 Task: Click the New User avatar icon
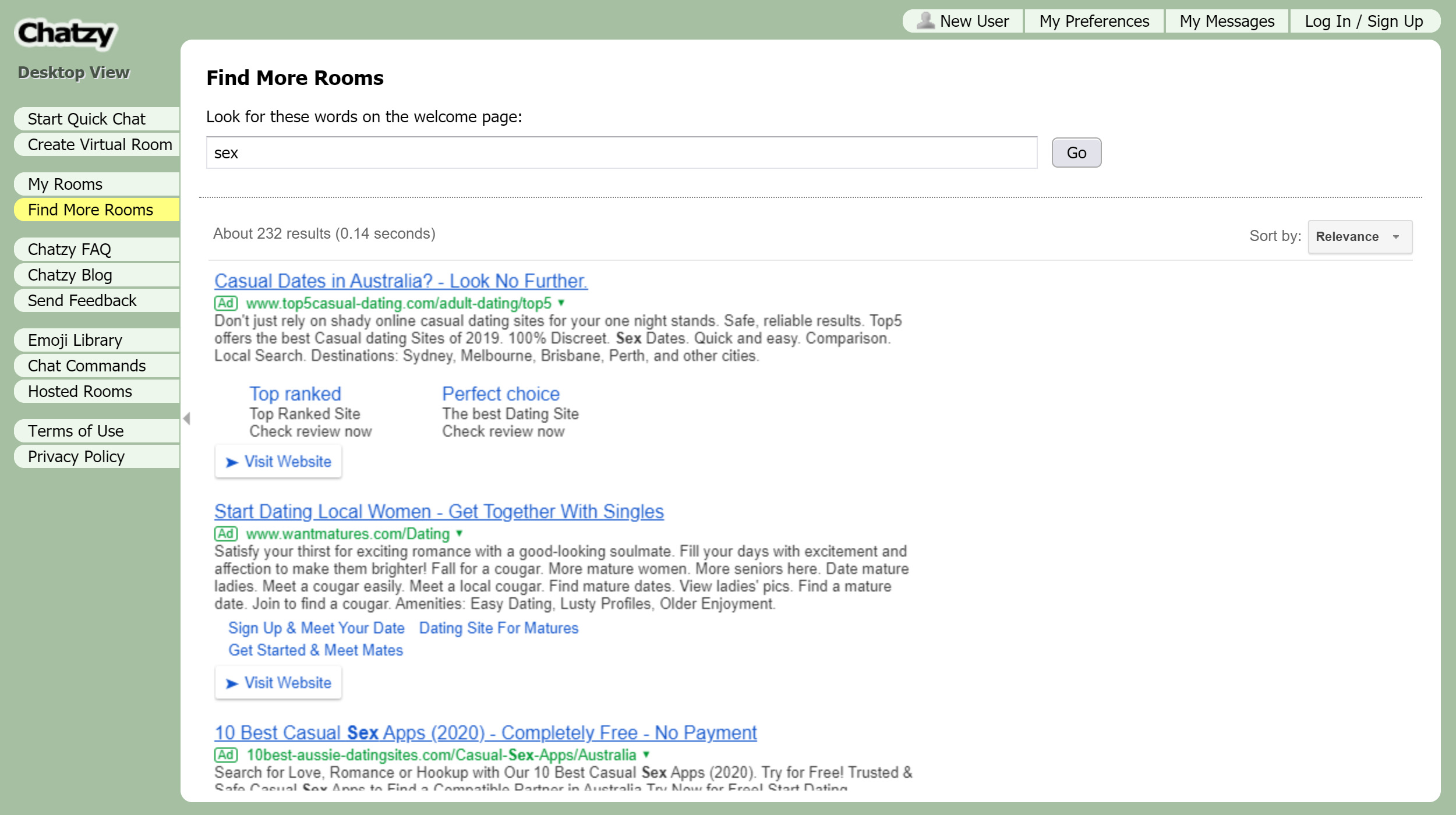click(925, 21)
